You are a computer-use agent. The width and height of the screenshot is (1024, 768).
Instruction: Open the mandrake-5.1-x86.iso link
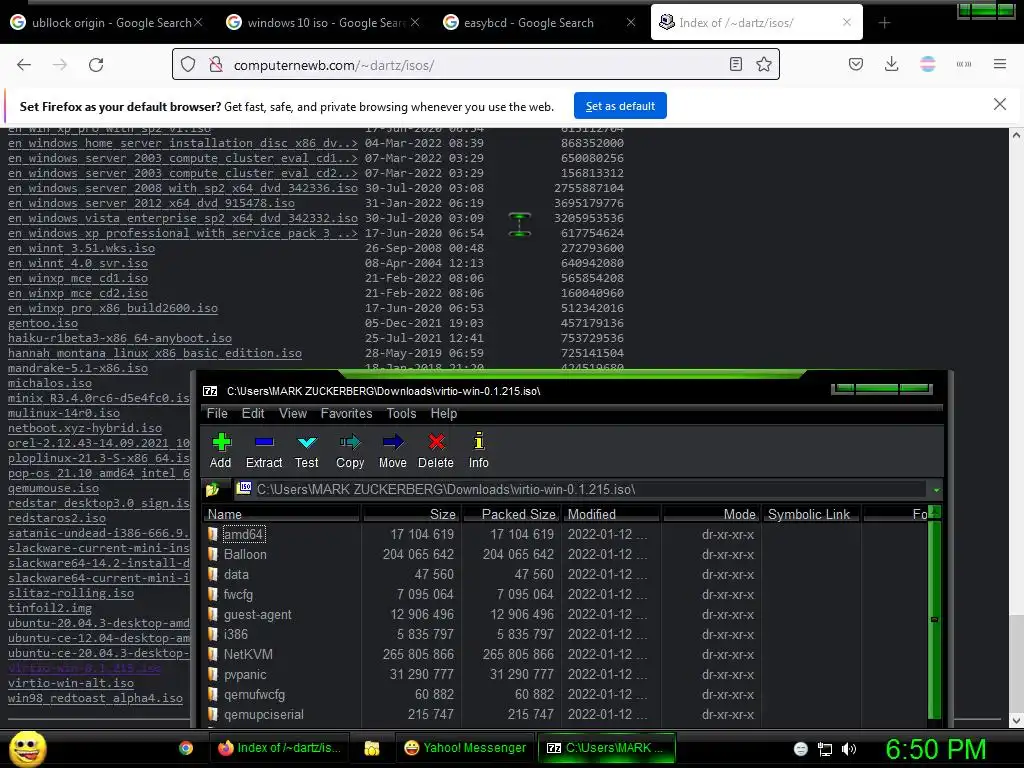[78, 368]
